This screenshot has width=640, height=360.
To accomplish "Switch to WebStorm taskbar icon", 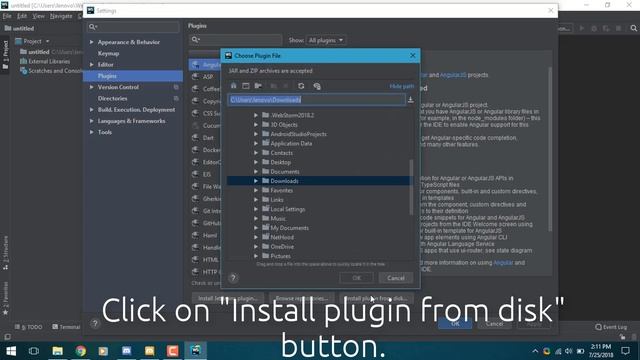I will click(196, 351).
